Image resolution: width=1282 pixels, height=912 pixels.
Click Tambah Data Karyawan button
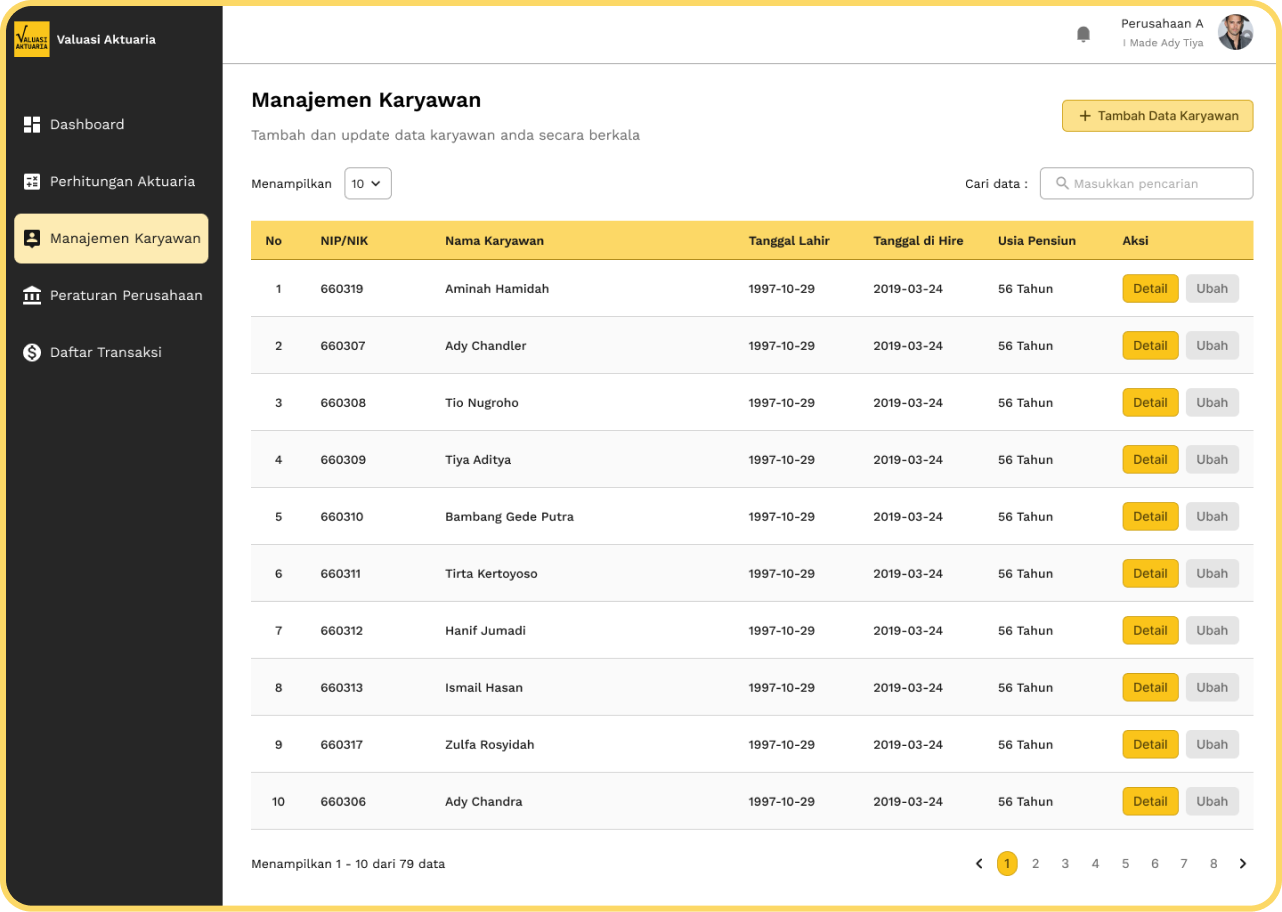[x=1157, y=116]
